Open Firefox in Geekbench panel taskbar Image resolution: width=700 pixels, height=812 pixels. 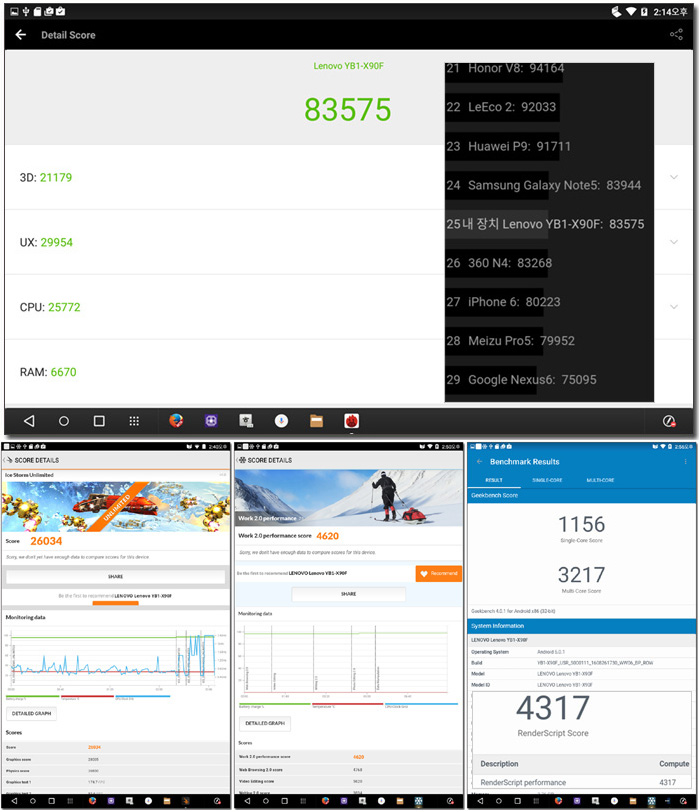coord(558,801)
